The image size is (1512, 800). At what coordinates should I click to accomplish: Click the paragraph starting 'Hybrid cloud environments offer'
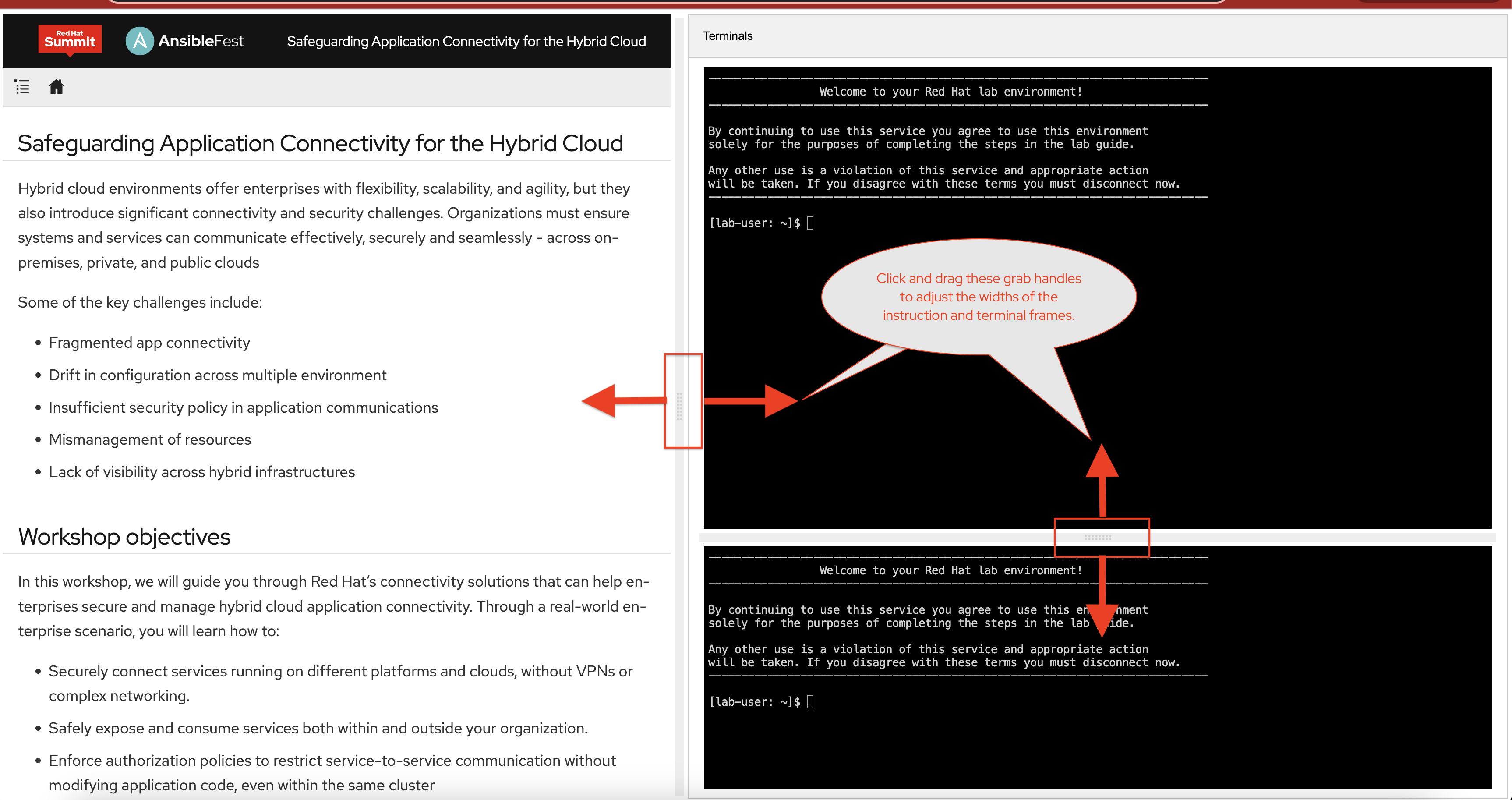click(323, 225)
